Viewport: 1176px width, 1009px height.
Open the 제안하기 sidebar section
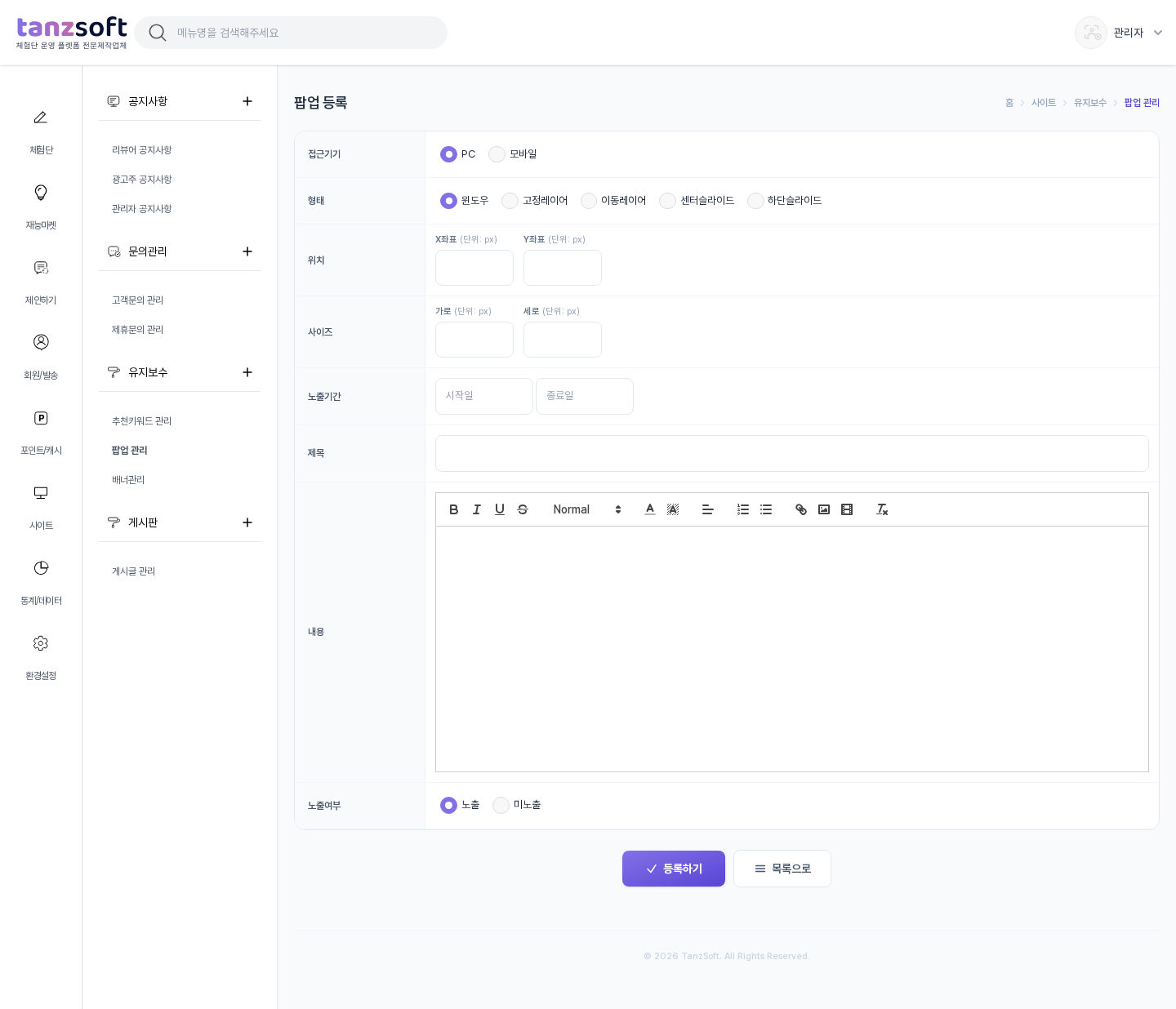pyautogui.click(x=41, y=282)
